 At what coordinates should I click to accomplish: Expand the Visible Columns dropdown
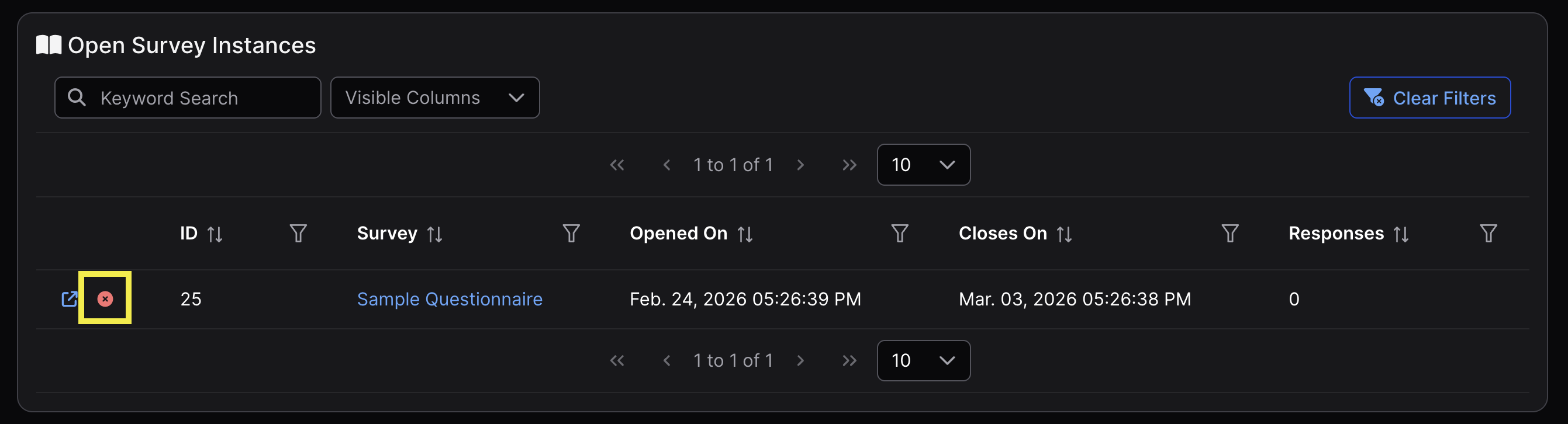434,98
